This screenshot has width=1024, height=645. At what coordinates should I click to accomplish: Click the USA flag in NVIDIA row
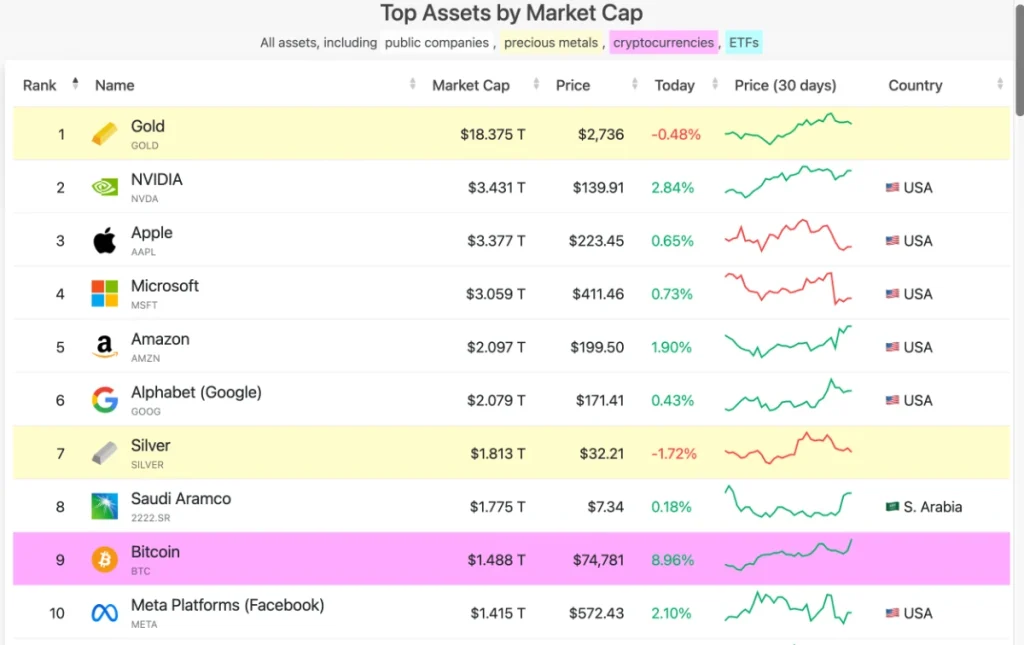click(892, 187)
